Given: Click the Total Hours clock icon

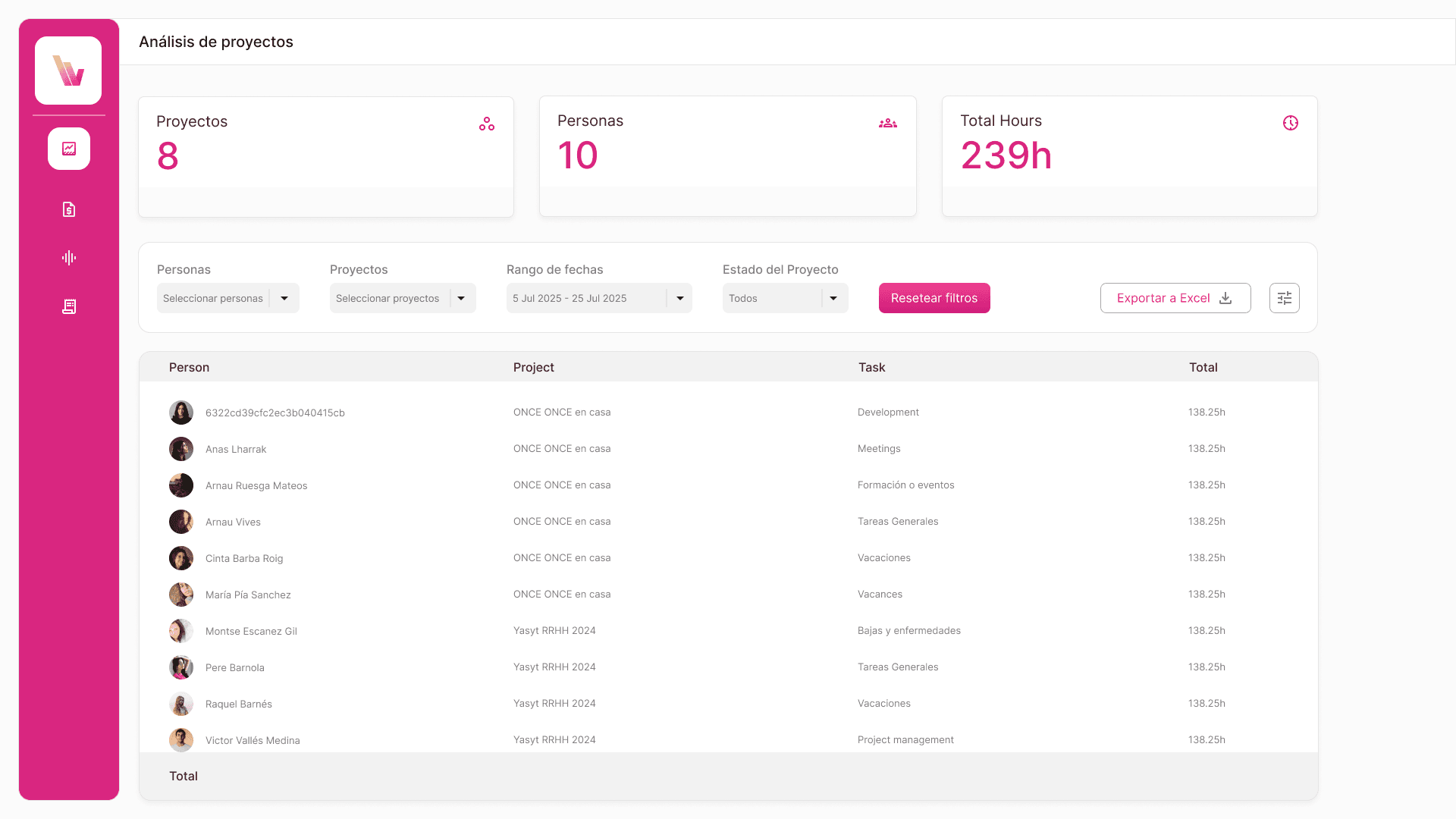Looking at the screenshot, I should tap(1290, 123).
